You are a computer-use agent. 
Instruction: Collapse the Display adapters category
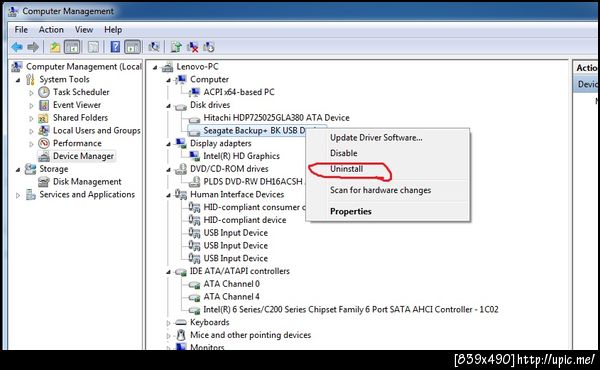pyautogui.click(x=168, y=144)
